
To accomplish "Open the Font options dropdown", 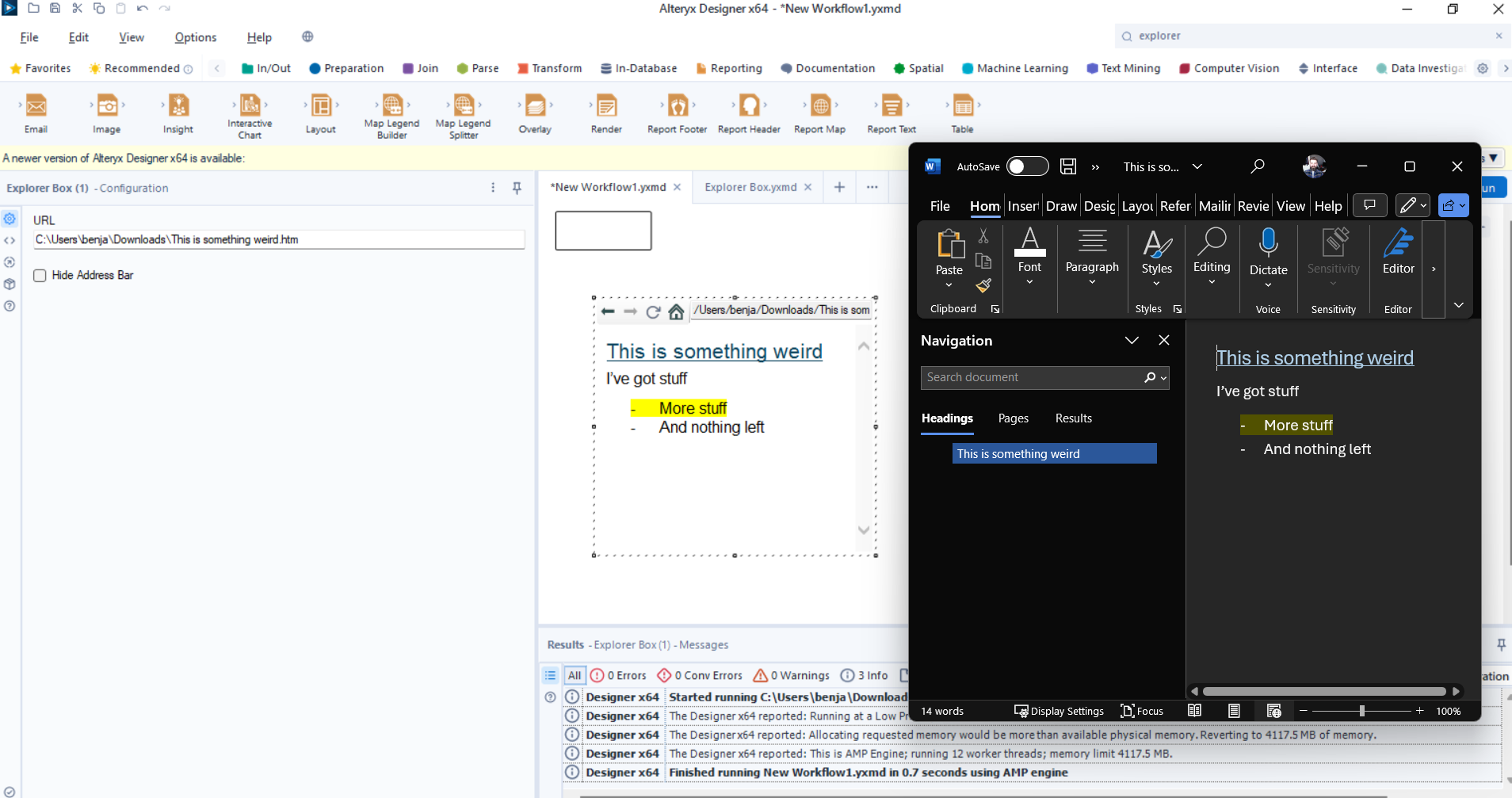I will [x=1029, y=281].
